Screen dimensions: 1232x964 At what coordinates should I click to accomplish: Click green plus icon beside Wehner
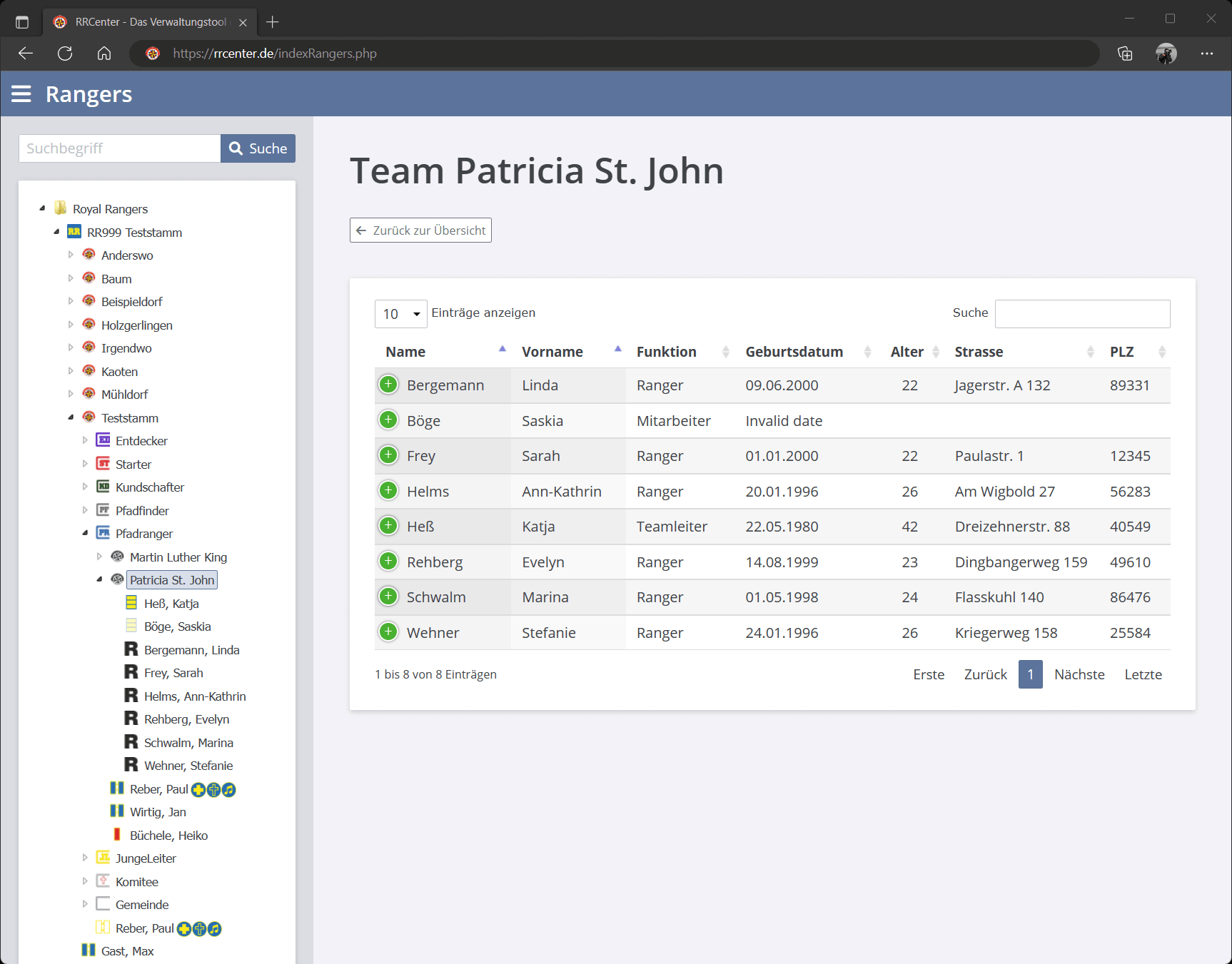point(388,632)
